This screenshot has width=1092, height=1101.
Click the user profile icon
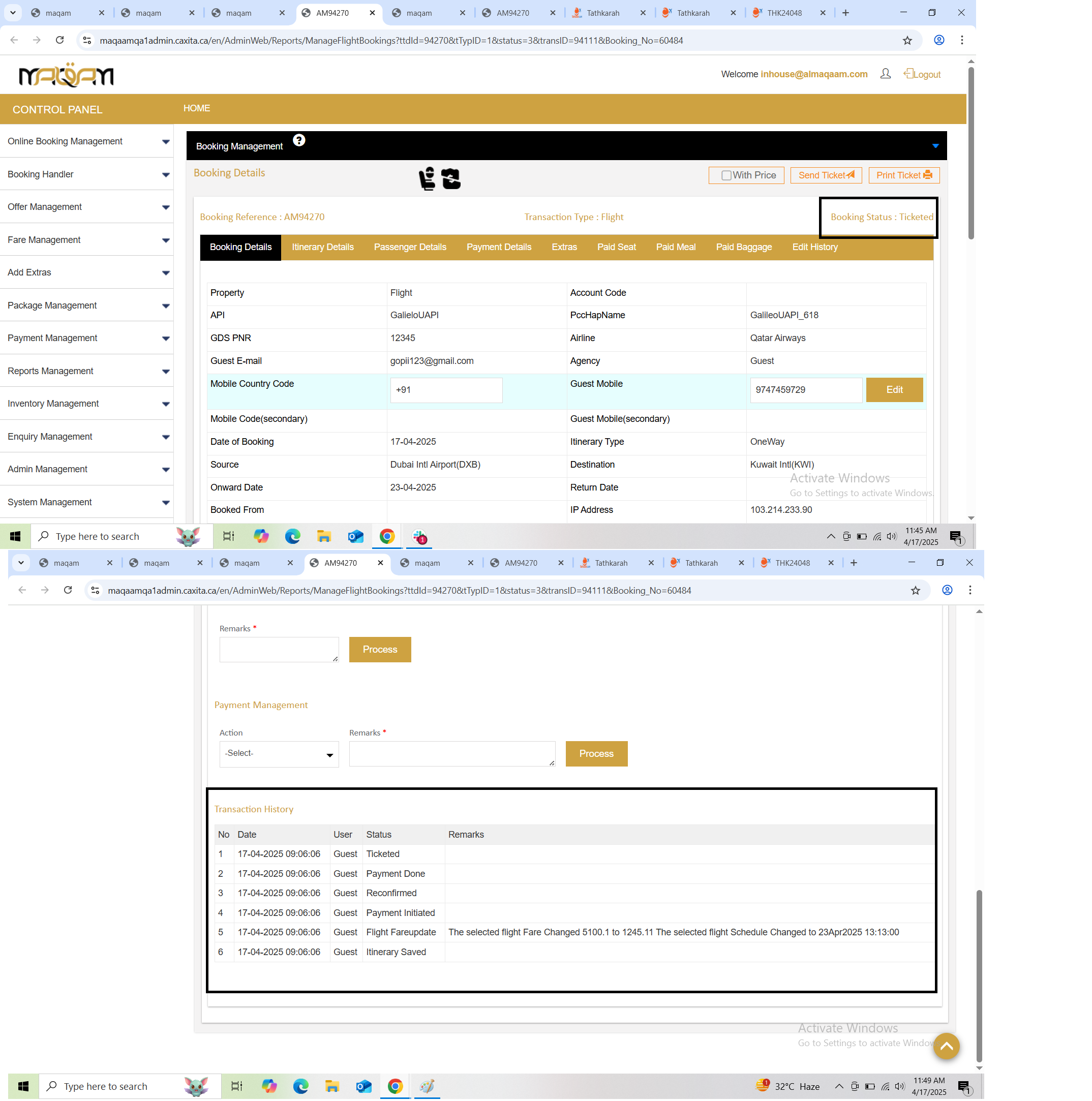click(885, 74)
